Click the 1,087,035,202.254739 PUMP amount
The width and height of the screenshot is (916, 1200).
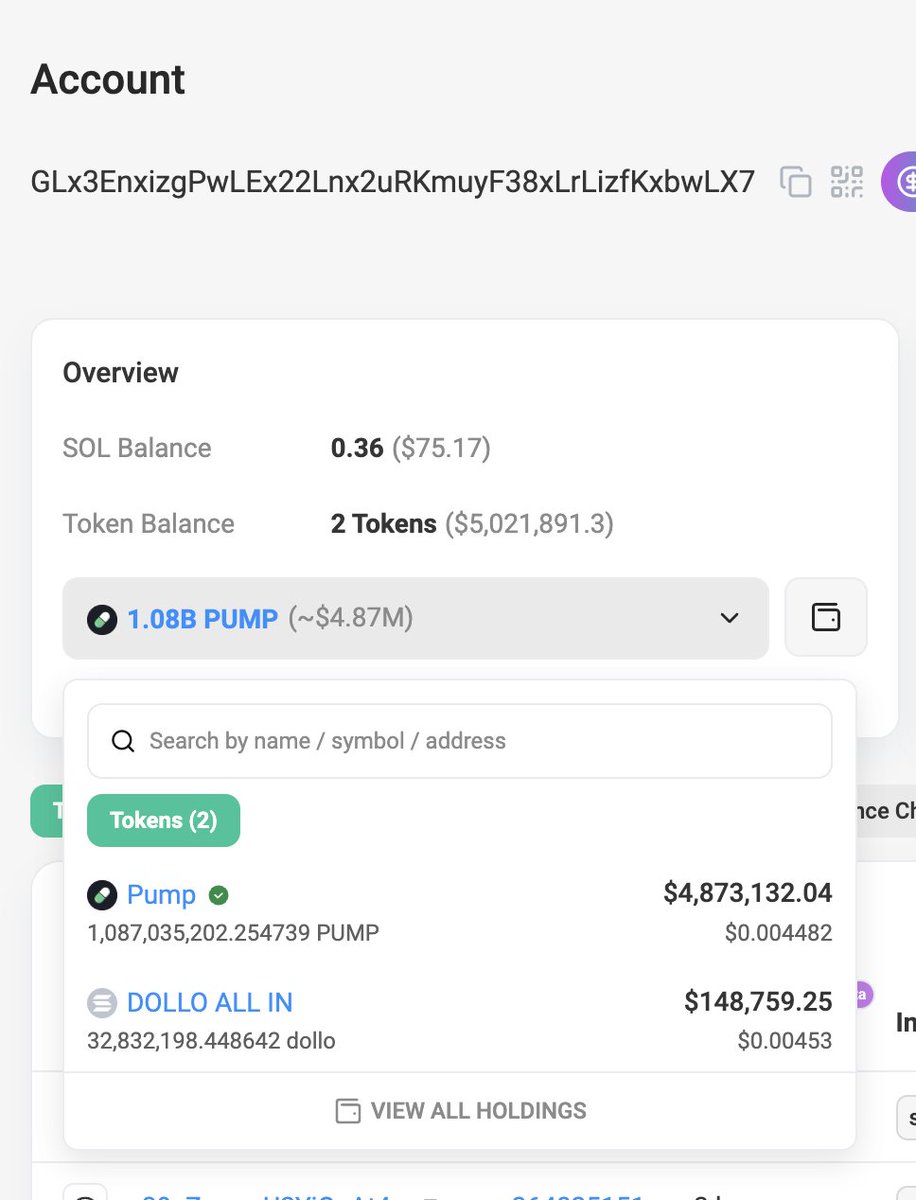[234, 933]
